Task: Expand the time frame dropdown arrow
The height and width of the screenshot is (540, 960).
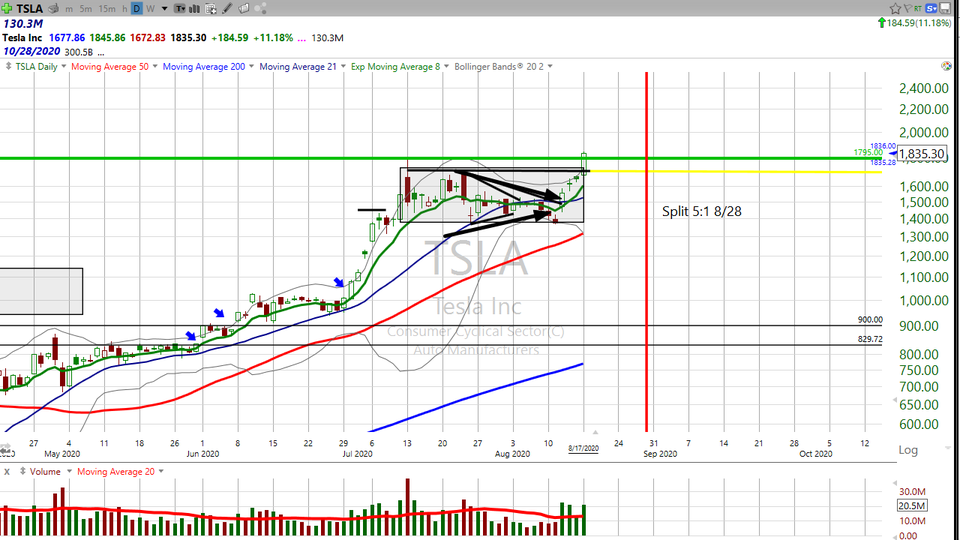Action: 163,8
